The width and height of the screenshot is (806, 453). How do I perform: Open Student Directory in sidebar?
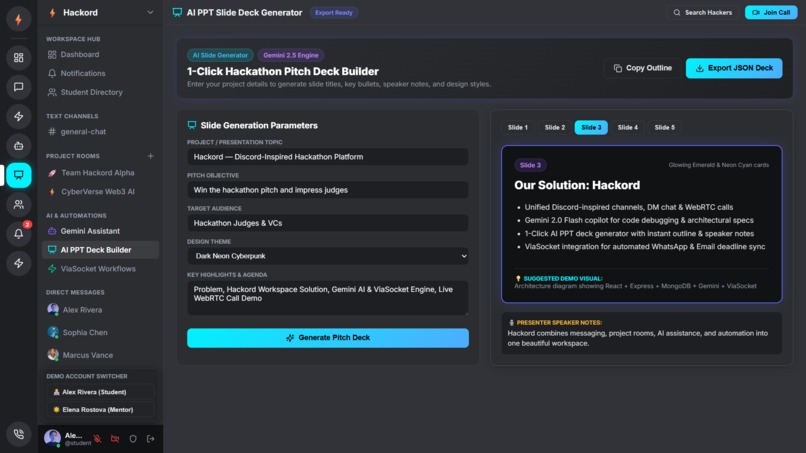(x=100, y=93)
